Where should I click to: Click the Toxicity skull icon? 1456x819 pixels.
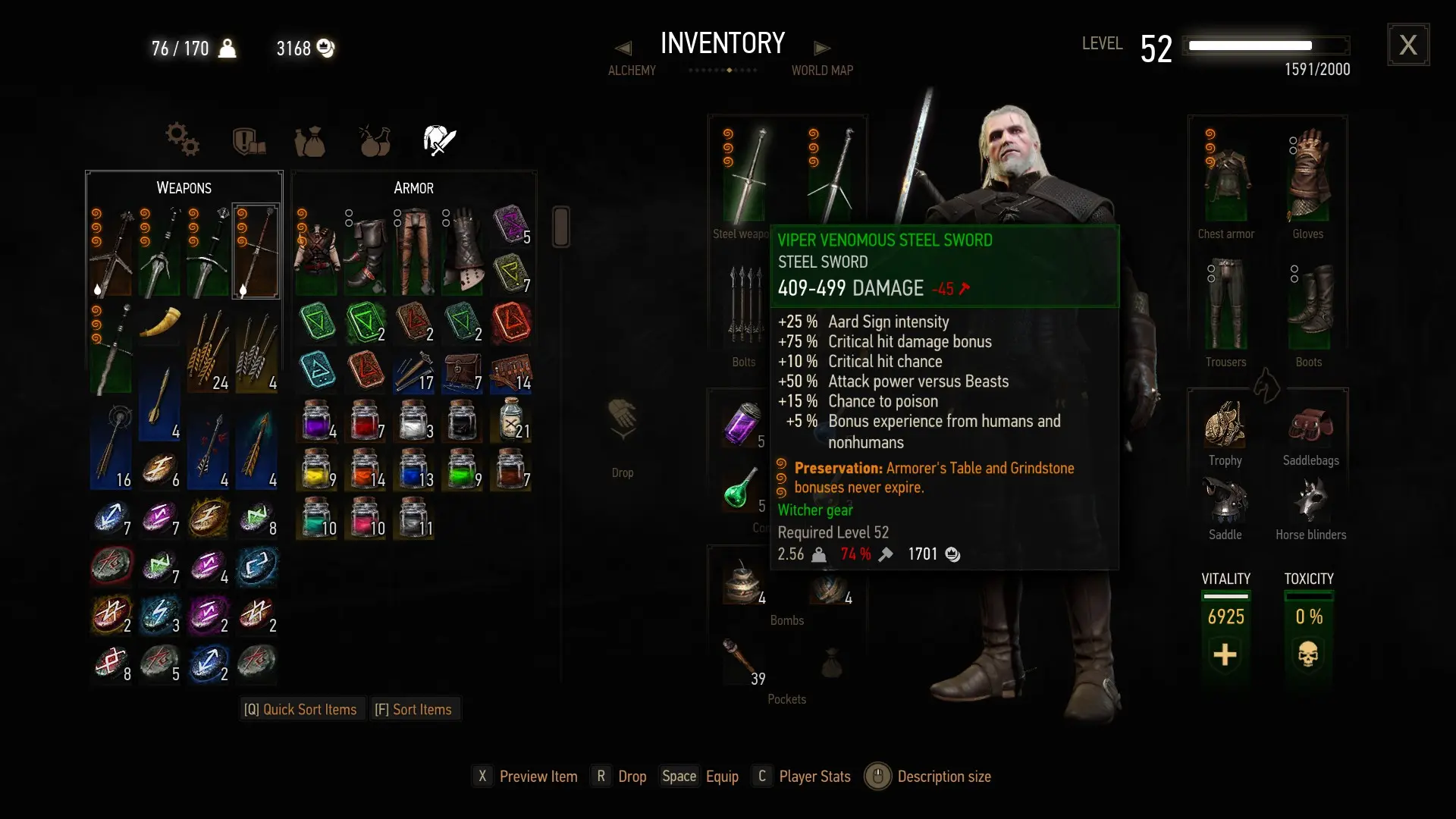click(x=1308, y=654)
